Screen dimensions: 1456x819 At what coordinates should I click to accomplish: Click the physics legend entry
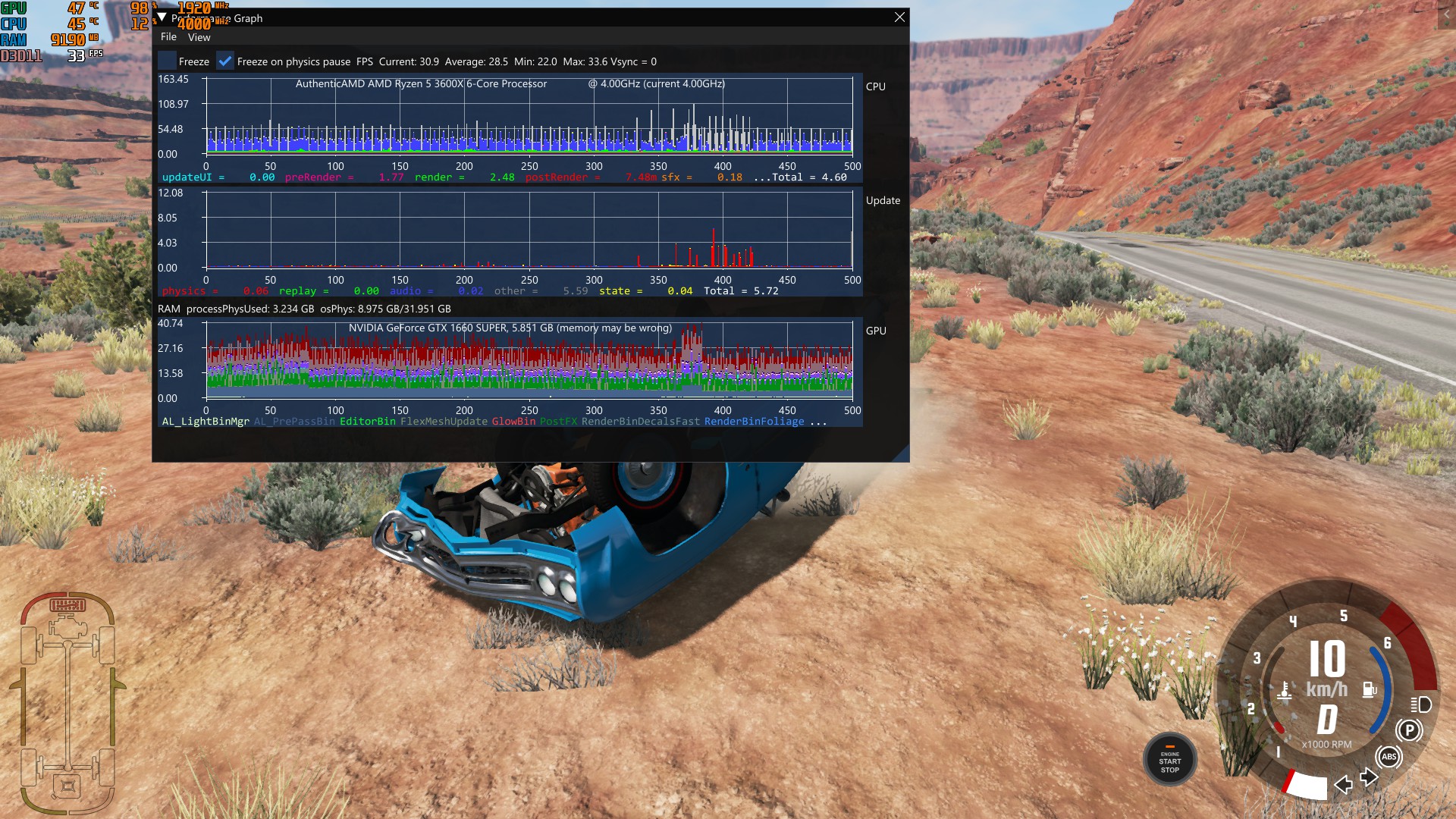(215, 291)
